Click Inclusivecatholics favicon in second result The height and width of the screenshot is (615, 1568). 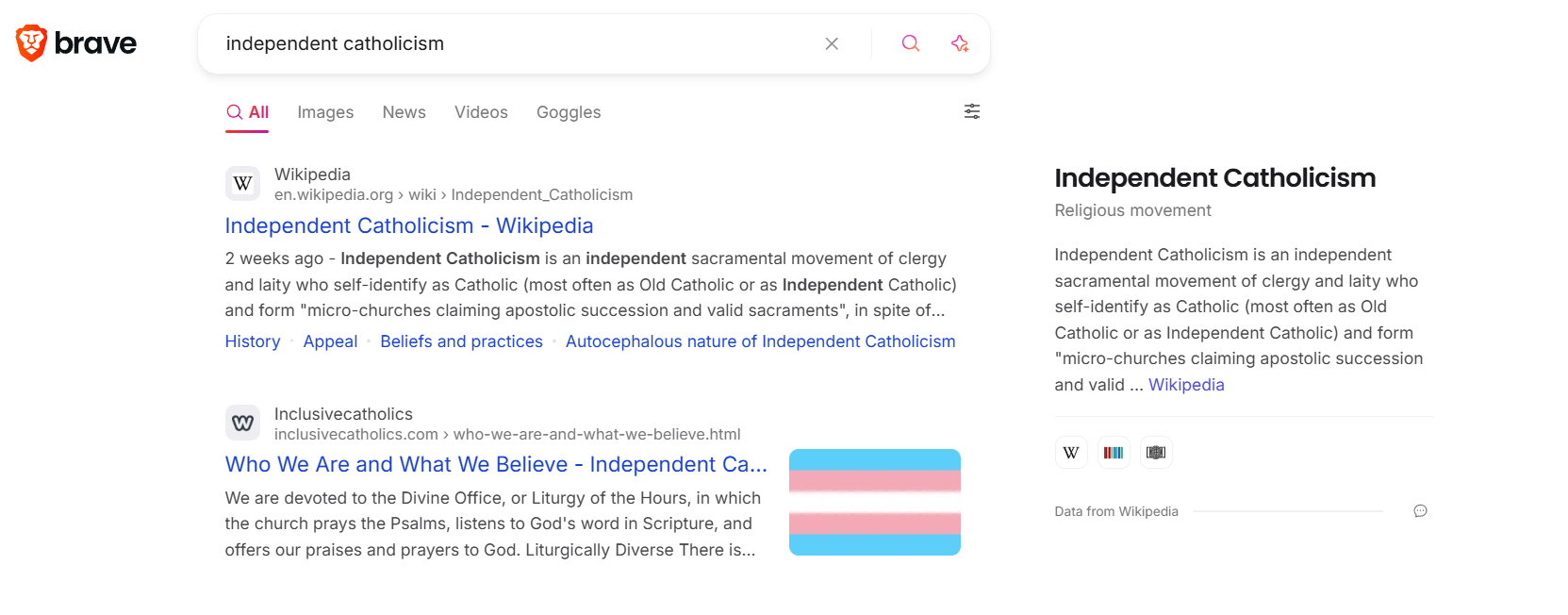pos(242,423)
